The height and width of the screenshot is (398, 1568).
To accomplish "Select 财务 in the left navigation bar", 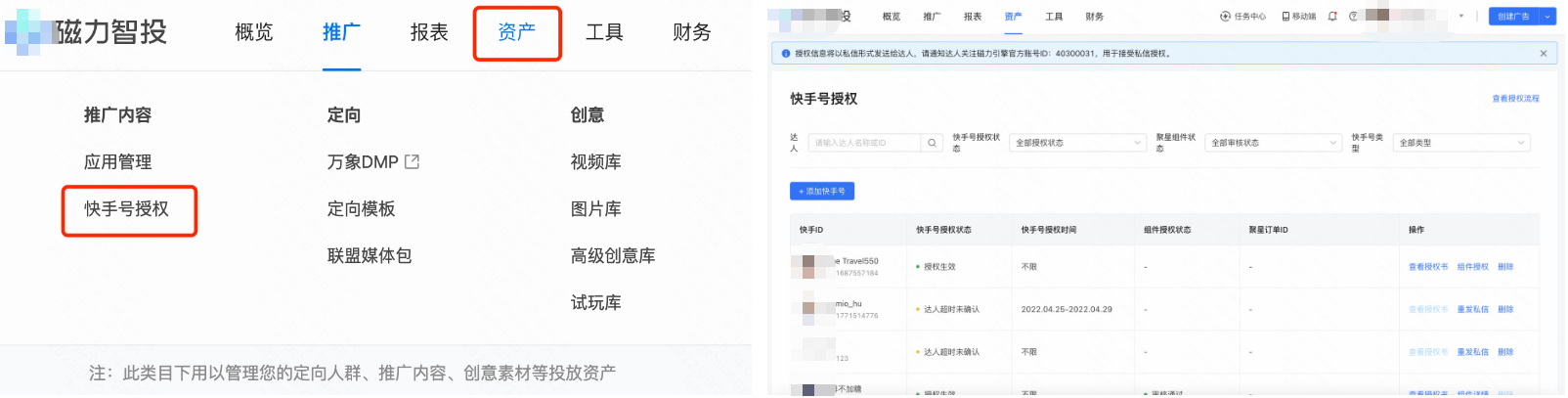I will click(x=692, y=32).
